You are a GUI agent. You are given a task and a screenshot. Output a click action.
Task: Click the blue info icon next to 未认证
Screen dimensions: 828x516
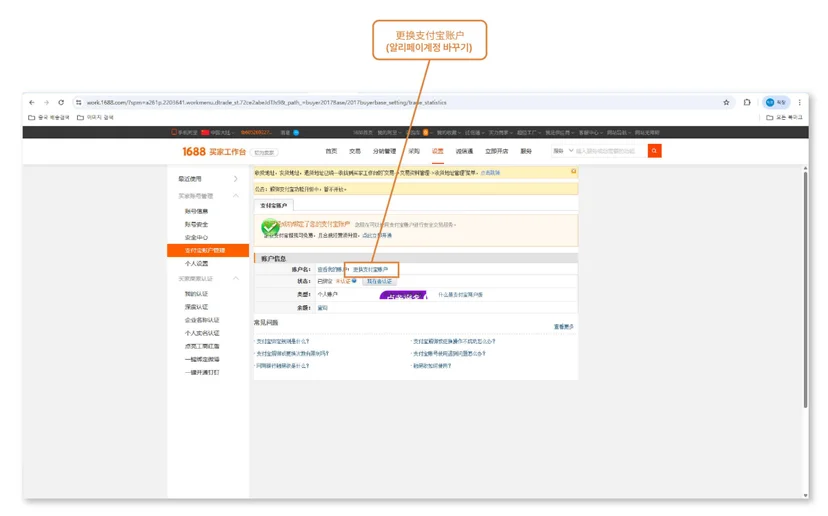click(x=354, y=281)
